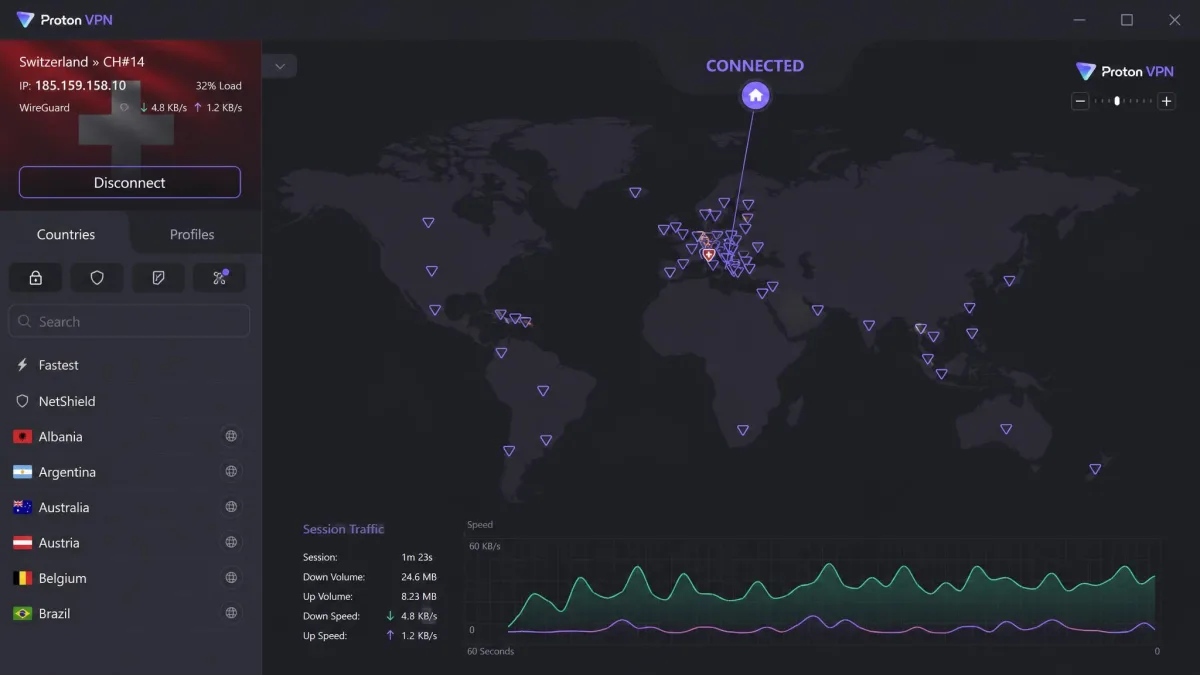Image resolution: width=1200 pixels, height=675 pixels.
Task: Zoom in the map with plus button
Action: point(1166,101)
